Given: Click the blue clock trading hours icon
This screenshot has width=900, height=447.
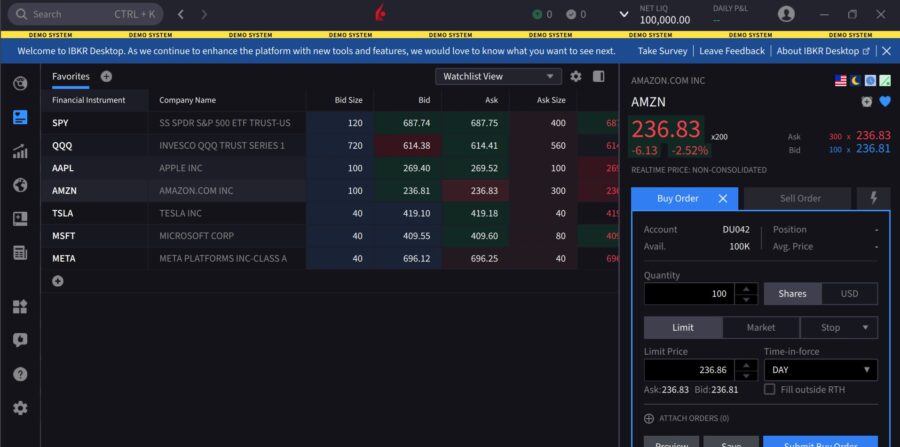Looking at the screenshot, I should point(870,81).
